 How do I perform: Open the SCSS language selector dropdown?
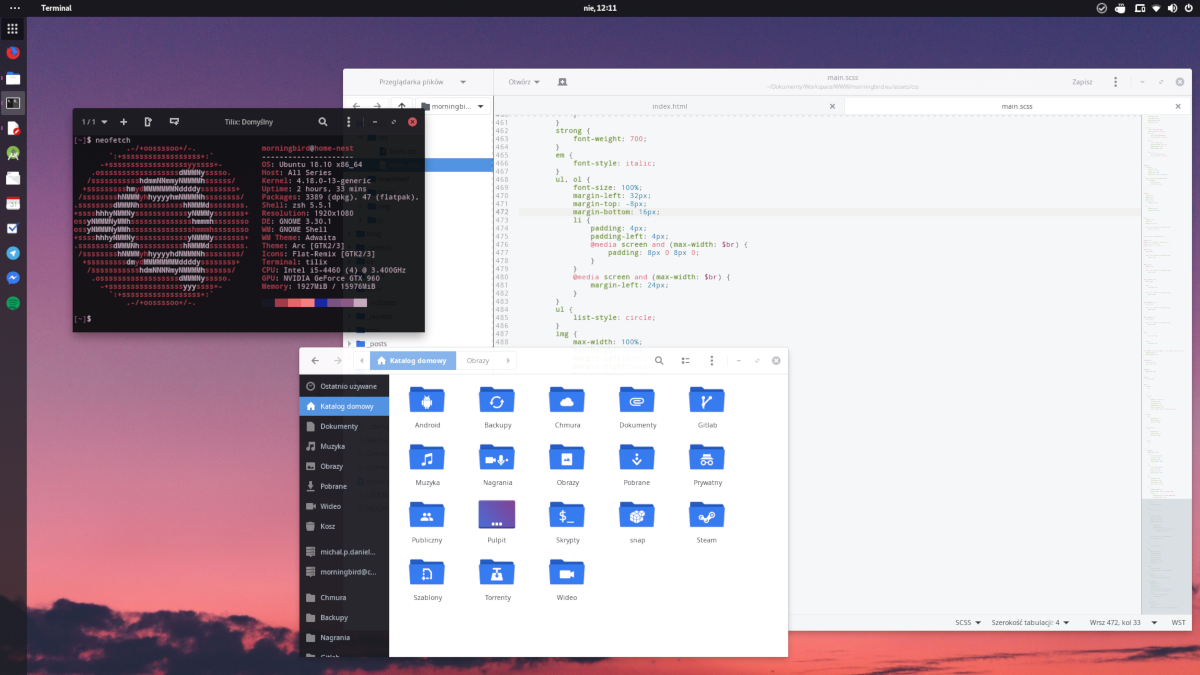click(967, 622)
